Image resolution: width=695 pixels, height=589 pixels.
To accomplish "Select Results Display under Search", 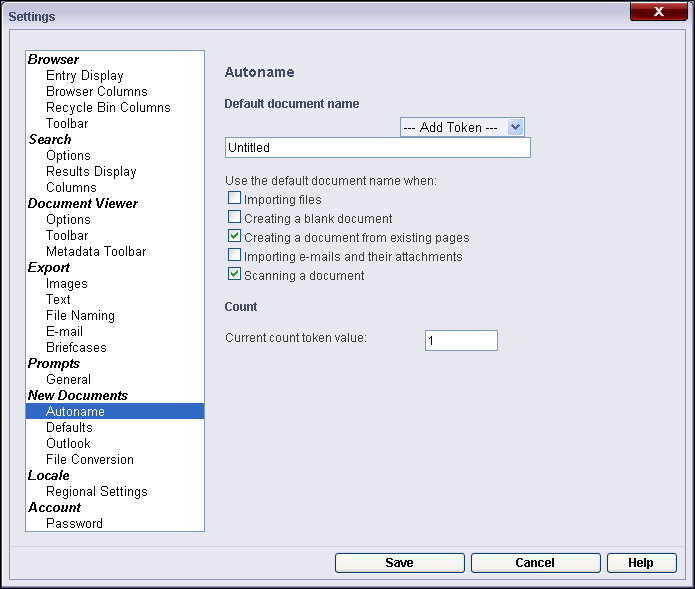I will (x=91, y=172).
